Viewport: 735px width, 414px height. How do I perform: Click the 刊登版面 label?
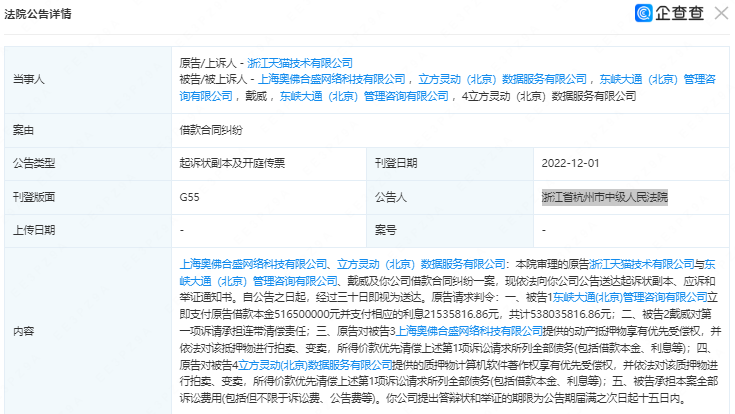point(34,197)
